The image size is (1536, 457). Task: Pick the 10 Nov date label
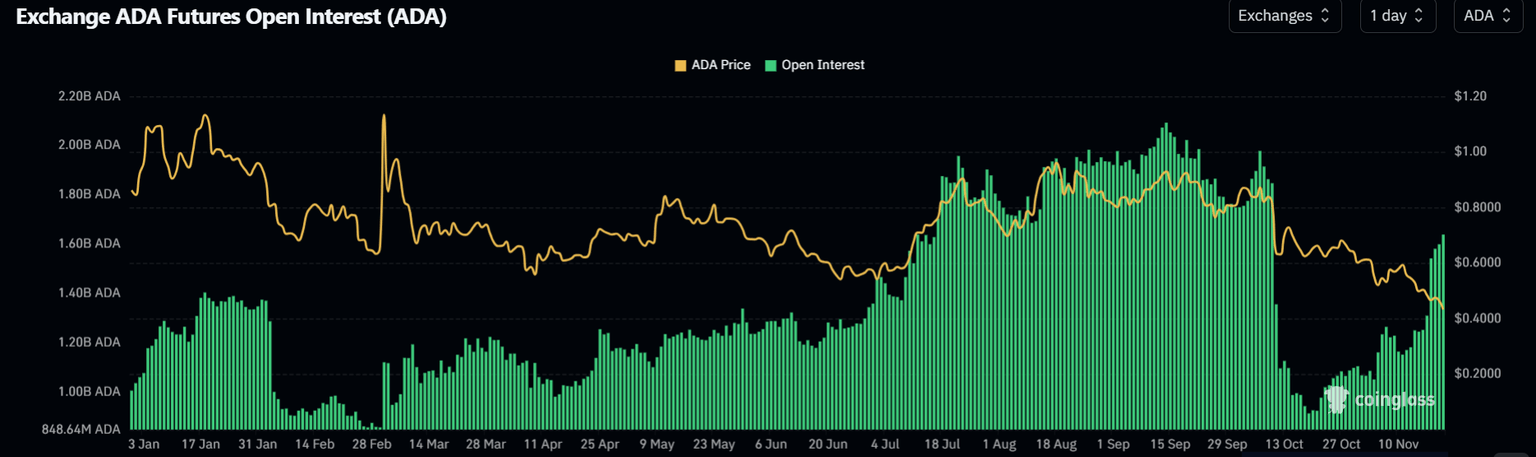click(1398, 443)
